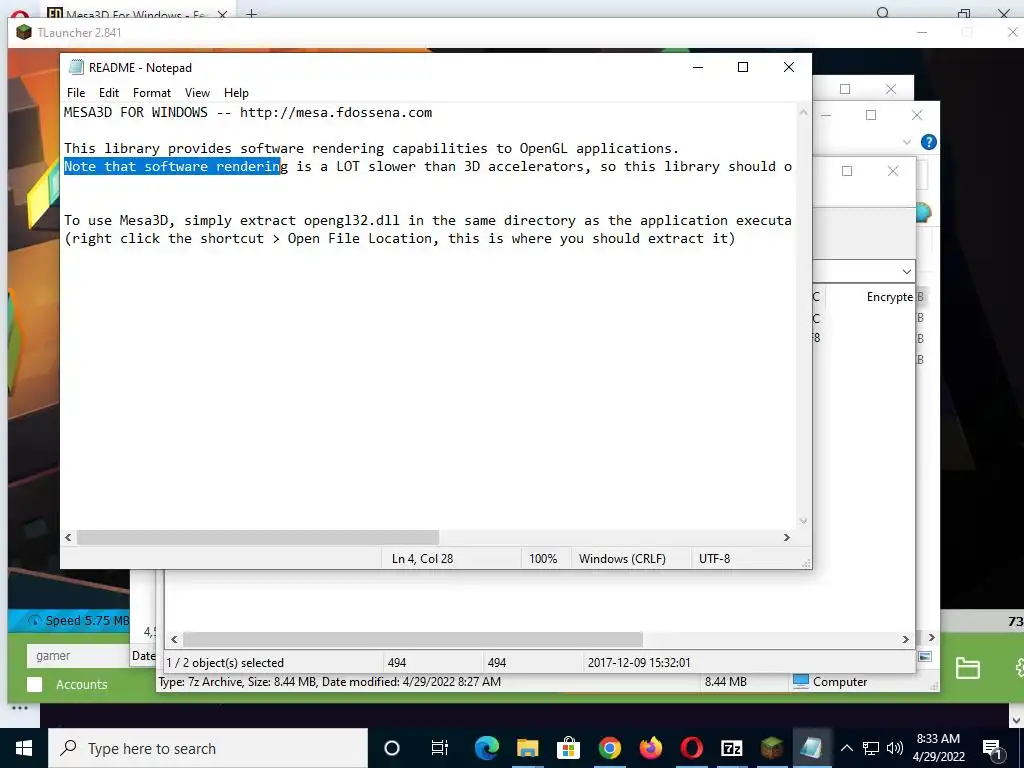Close the Mesa3D For Windows browser tab

pos(222,14)
